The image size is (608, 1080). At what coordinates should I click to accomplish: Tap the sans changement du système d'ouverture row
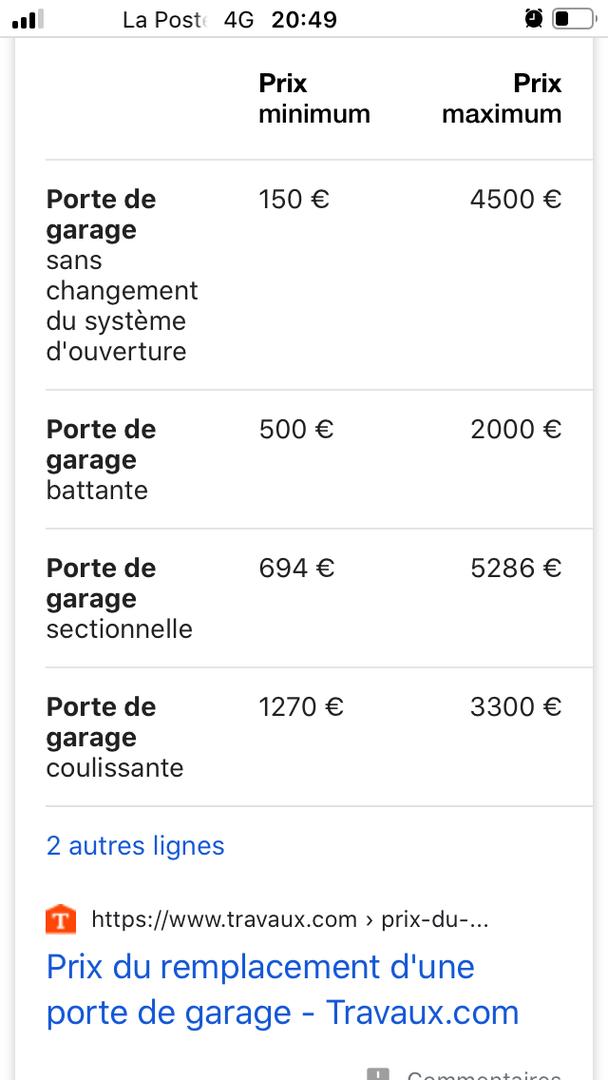[319, 276]
